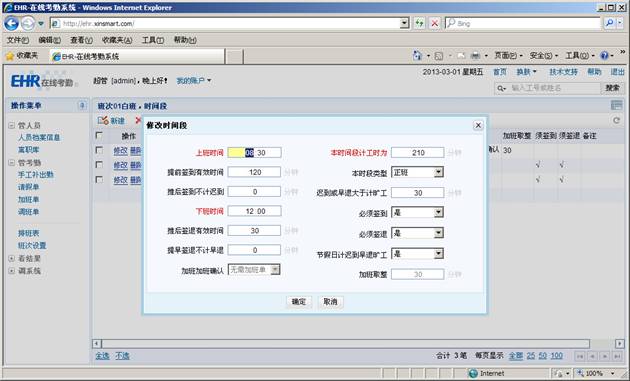Click the horizontal scrollbar left arrow
The height and width of the screenshot is (381, 630).
point(97,344)
